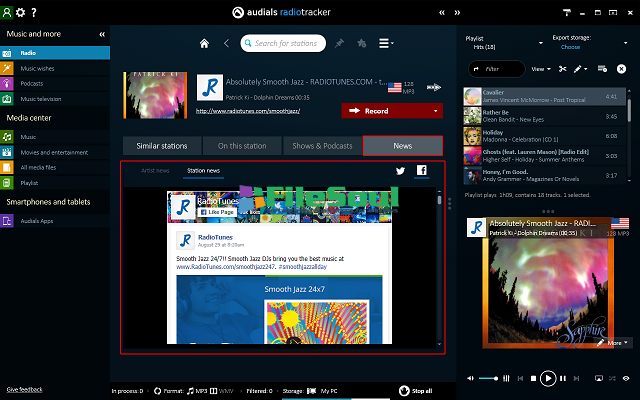Screen dimensions: 640x400
Task: Clear the playlist with the round X icon
Action: point(621,69)
